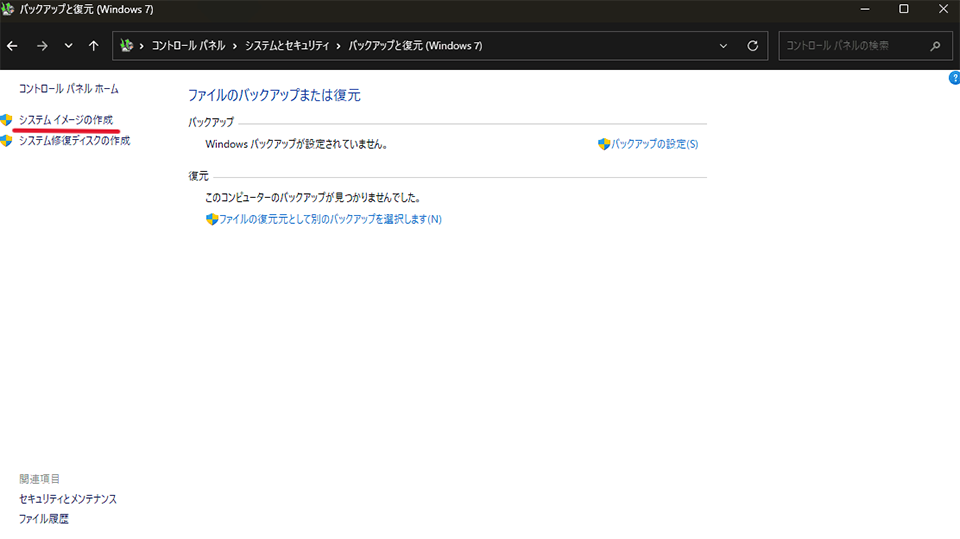Select バックアップと復元 (Windows 7) breadcrumb

[415, 46]
